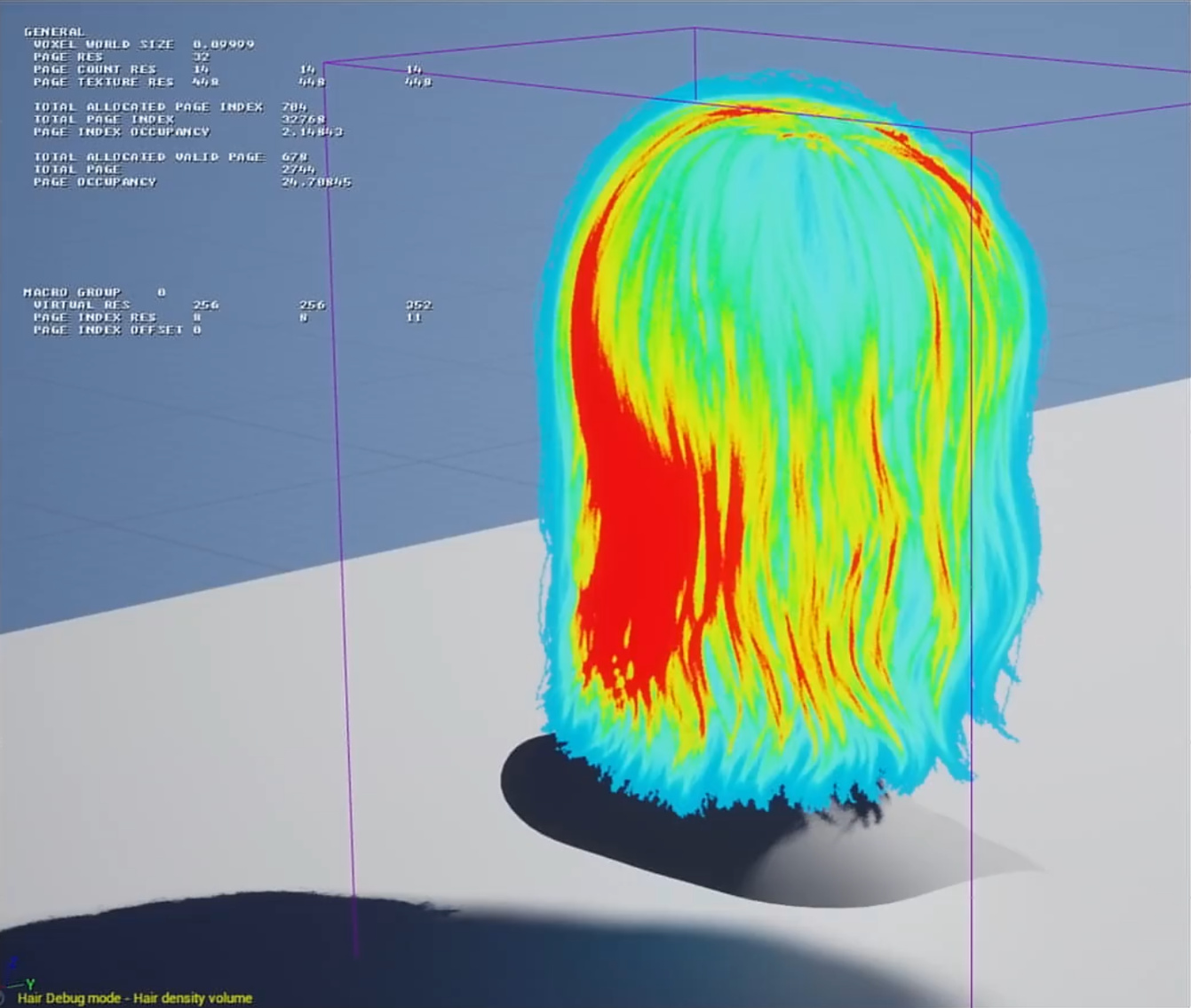This screenshot has height=1008, width=1191.
Task: Click the 678 valid page value
Action: point(294,157)
